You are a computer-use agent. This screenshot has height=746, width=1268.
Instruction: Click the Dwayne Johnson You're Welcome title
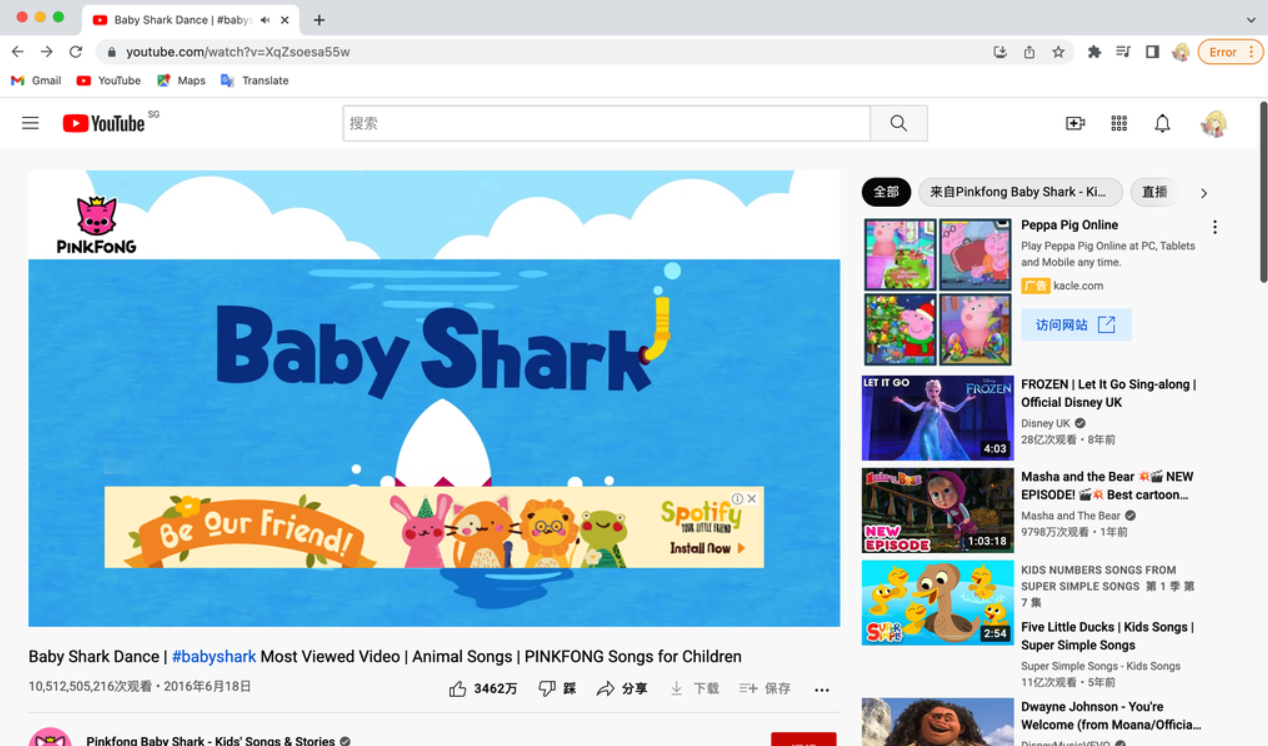point(1111,716)
